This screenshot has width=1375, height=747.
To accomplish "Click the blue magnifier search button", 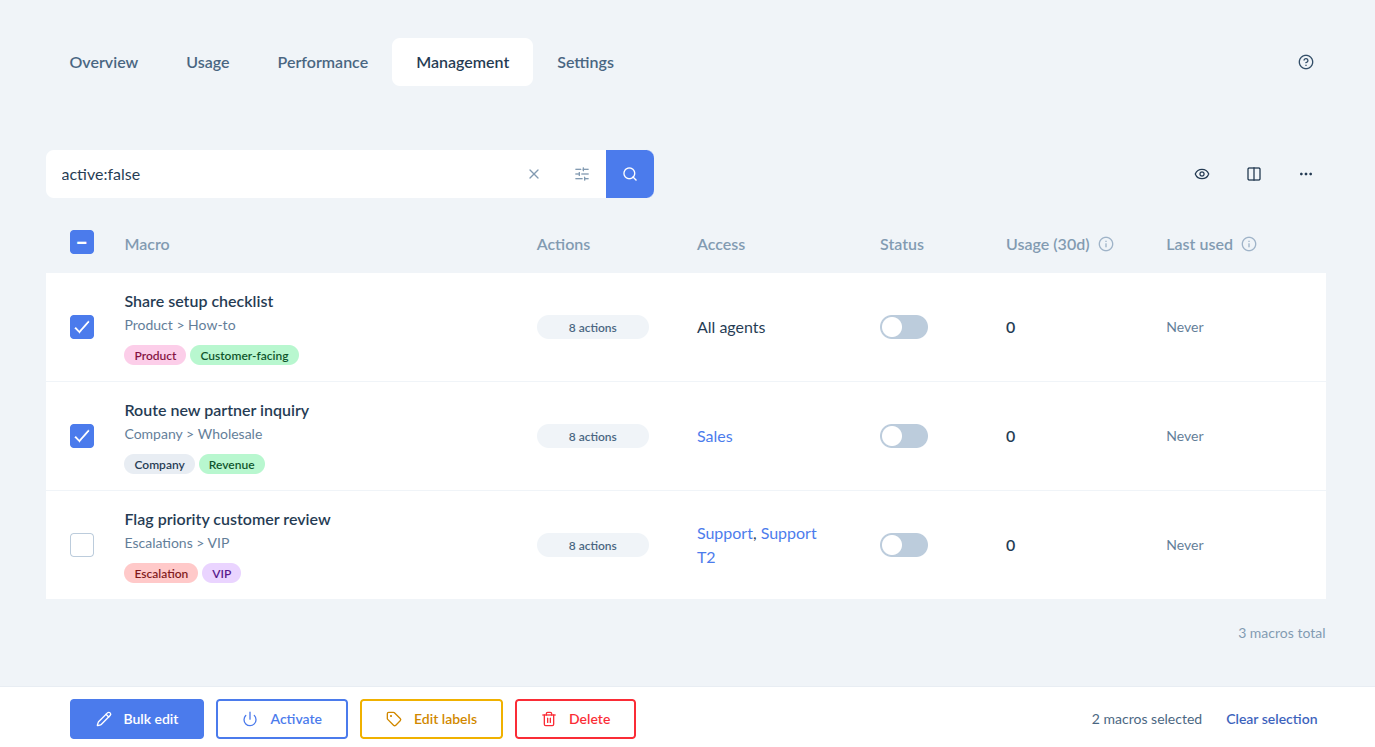I will coord(630,174).
